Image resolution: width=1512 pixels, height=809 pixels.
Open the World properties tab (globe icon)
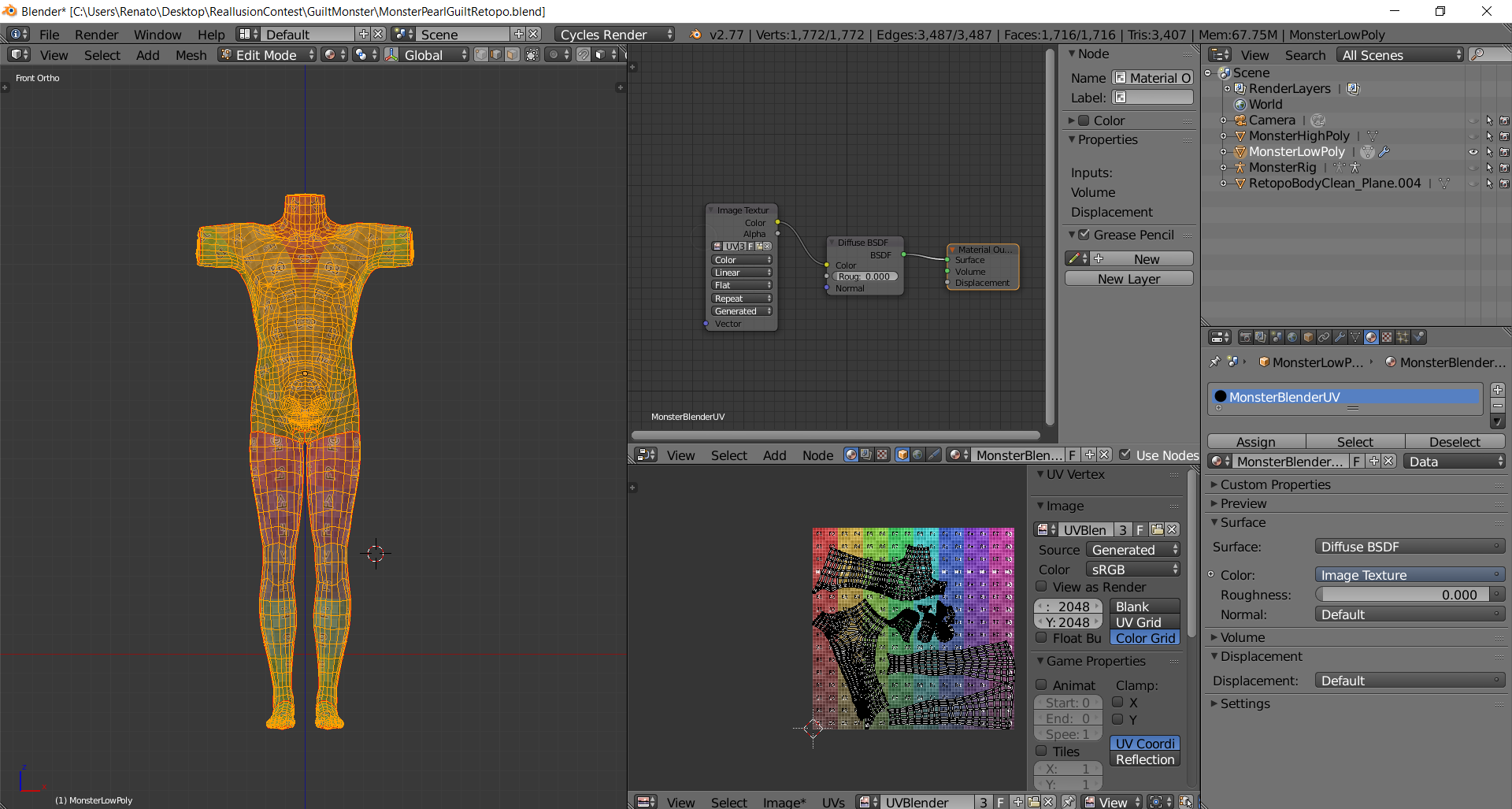click(x=1292, y=337)
